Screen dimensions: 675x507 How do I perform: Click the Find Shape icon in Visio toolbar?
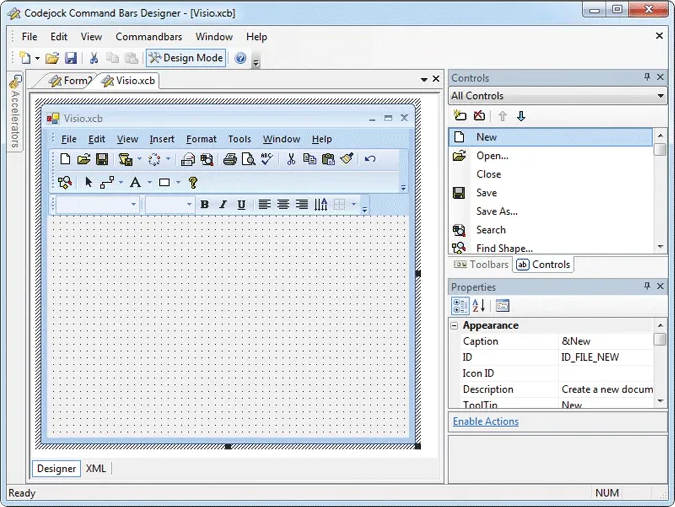(65, 182)
